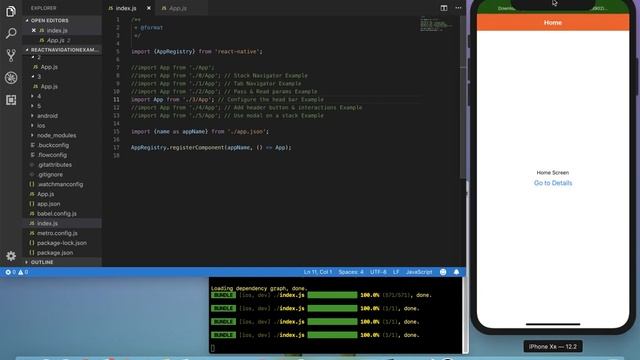640x360 pixels.
Task: Focus the terminal prompt cursor
Action: pyautogui.click(x=213, y=348)
